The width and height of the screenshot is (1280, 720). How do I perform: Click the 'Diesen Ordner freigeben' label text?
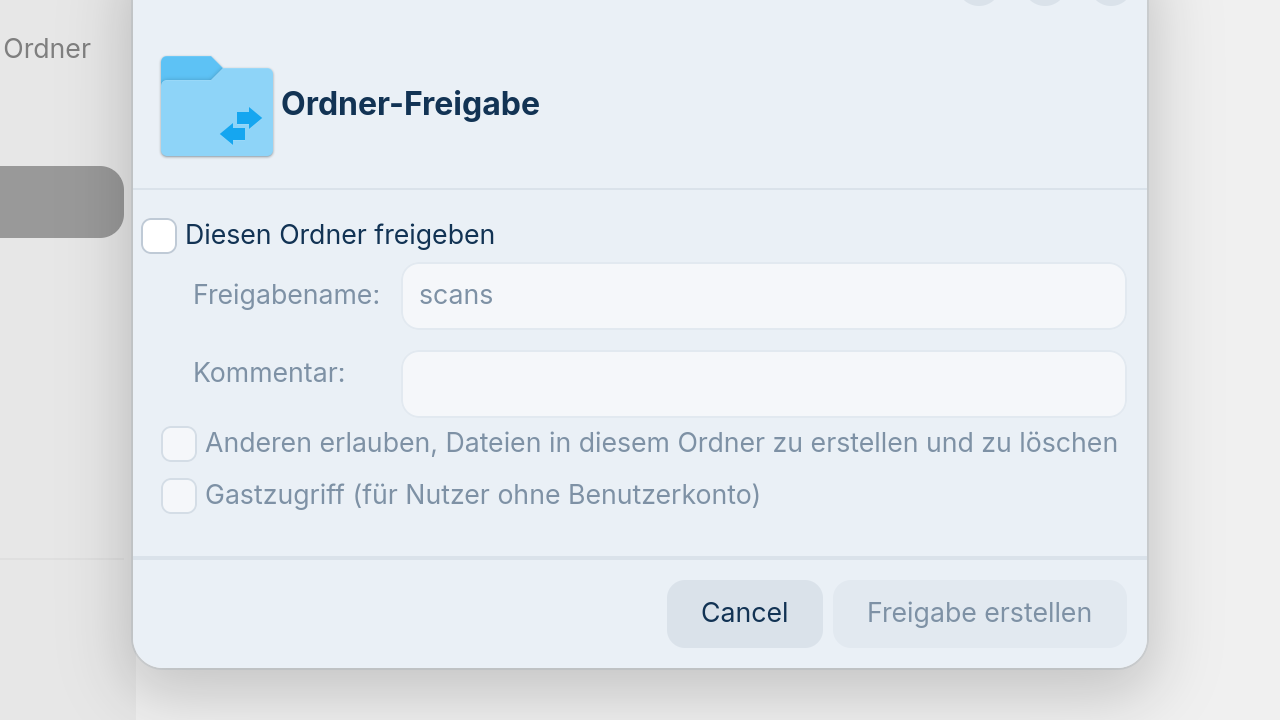340,235
